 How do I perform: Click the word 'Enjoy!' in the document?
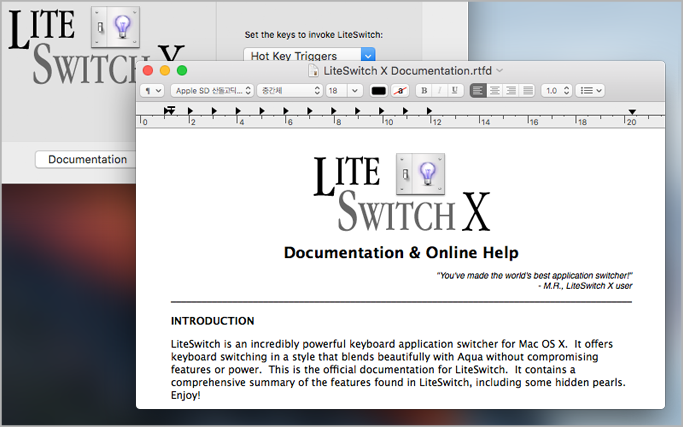click(186, 396)
